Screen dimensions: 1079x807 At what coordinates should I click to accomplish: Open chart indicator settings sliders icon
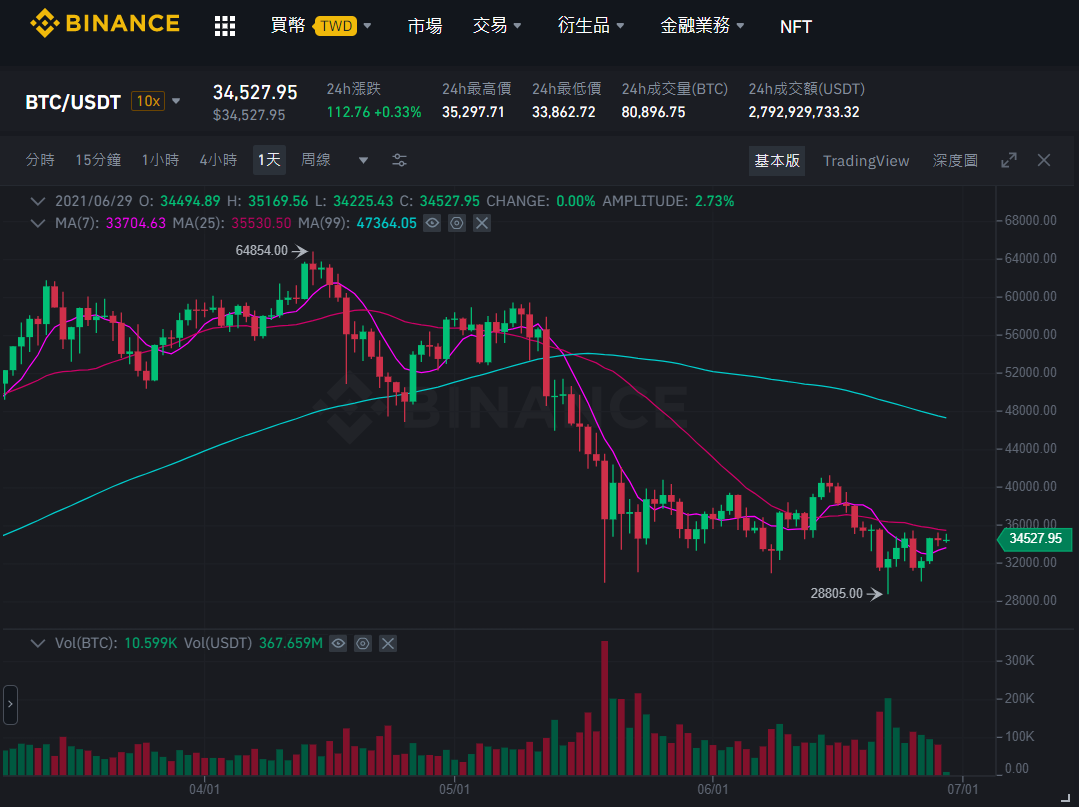(x=399, y=160)
